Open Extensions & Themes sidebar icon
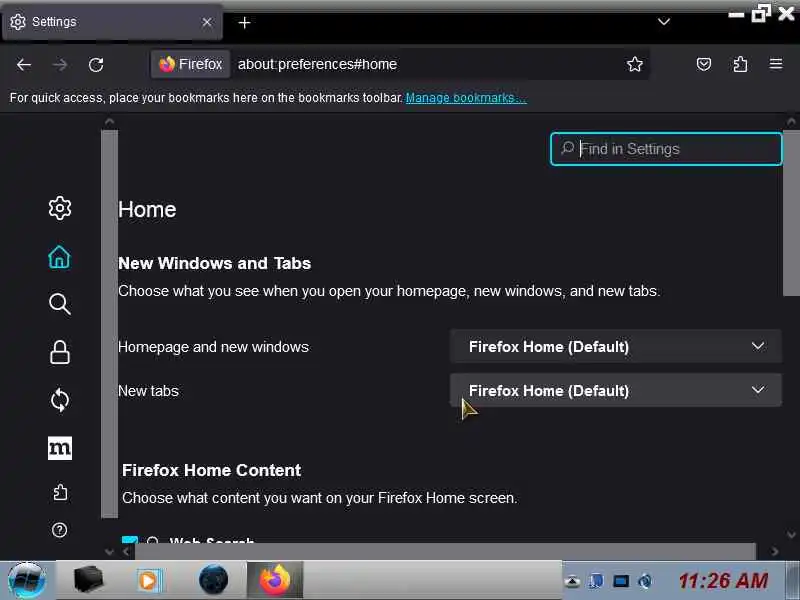 click(x=60, y=492)
